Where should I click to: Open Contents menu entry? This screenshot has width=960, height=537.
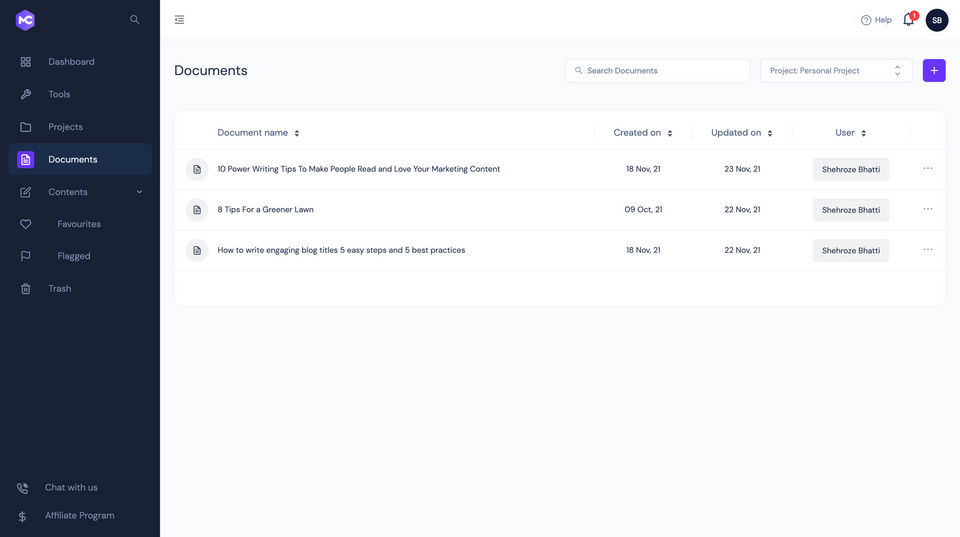pos(80,192)
